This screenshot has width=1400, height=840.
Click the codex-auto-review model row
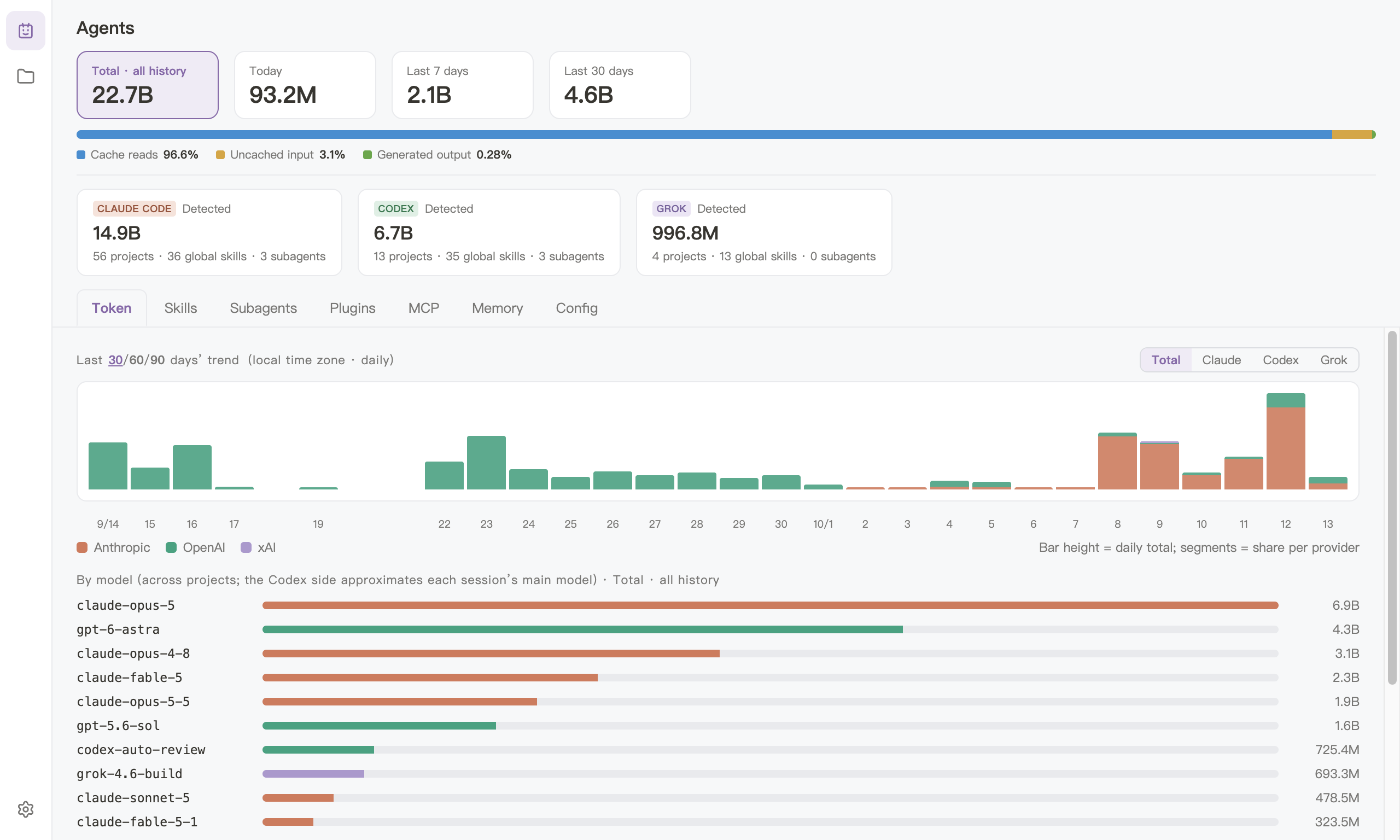click(717, 749)
